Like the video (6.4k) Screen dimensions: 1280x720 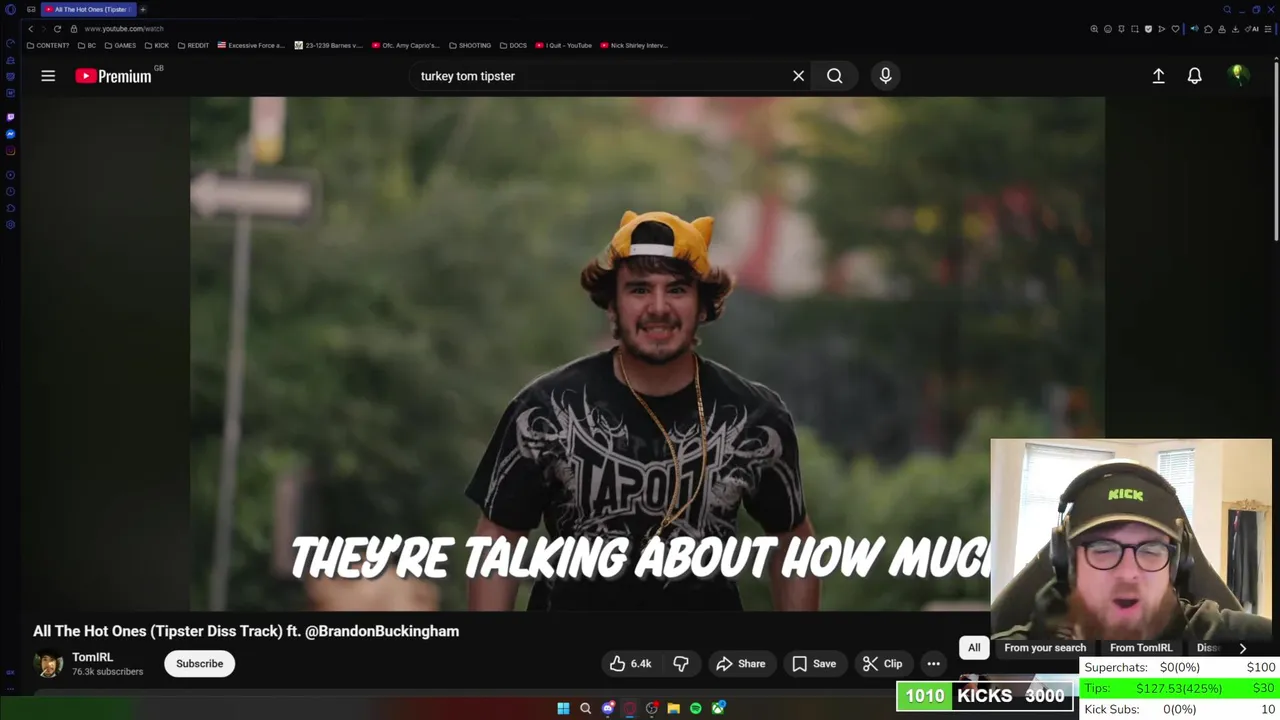631,664
